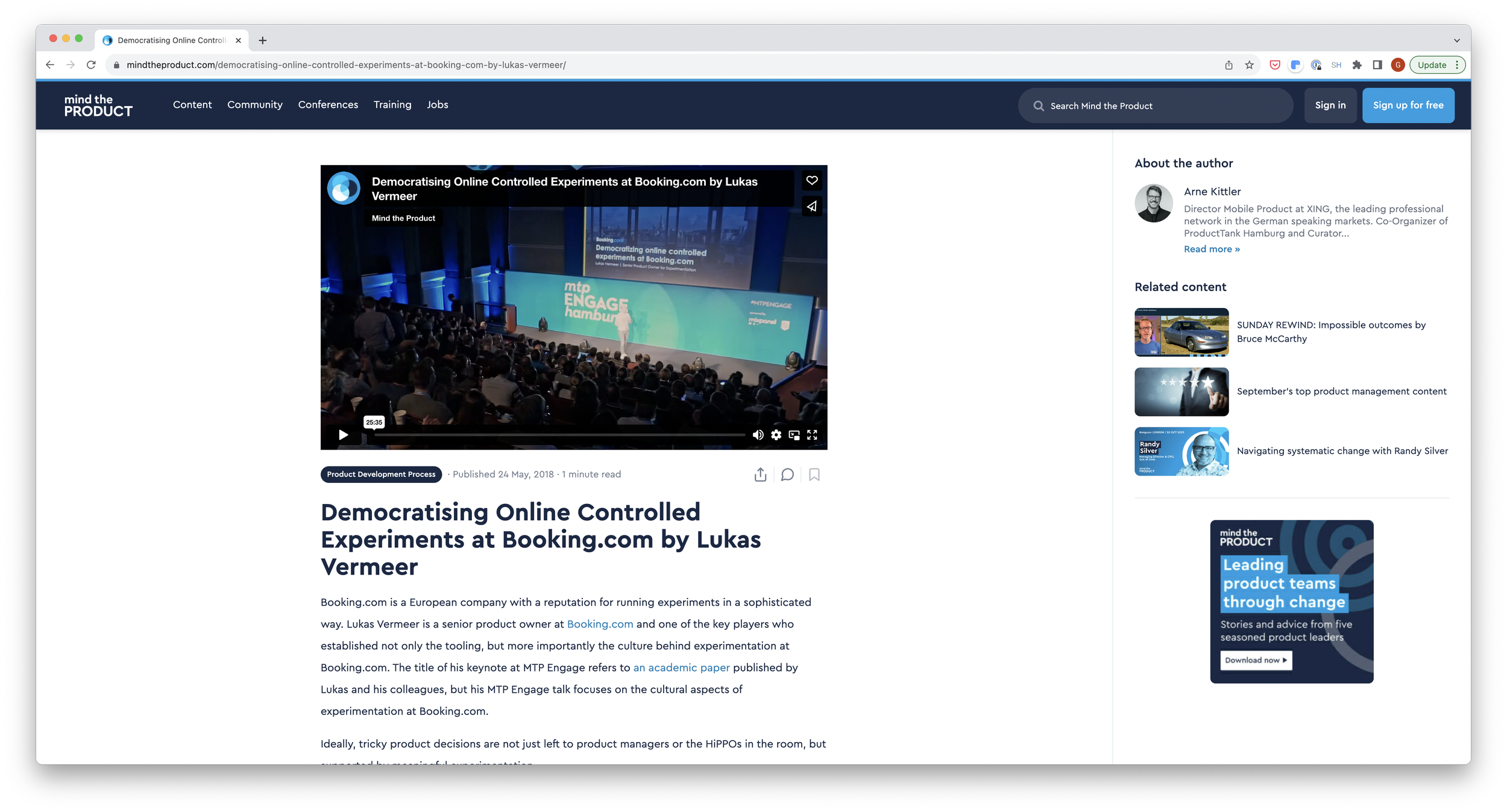Play the Booking.com experiments video
The width and height of the screenshot is (1507, 812).
point(343,435)
